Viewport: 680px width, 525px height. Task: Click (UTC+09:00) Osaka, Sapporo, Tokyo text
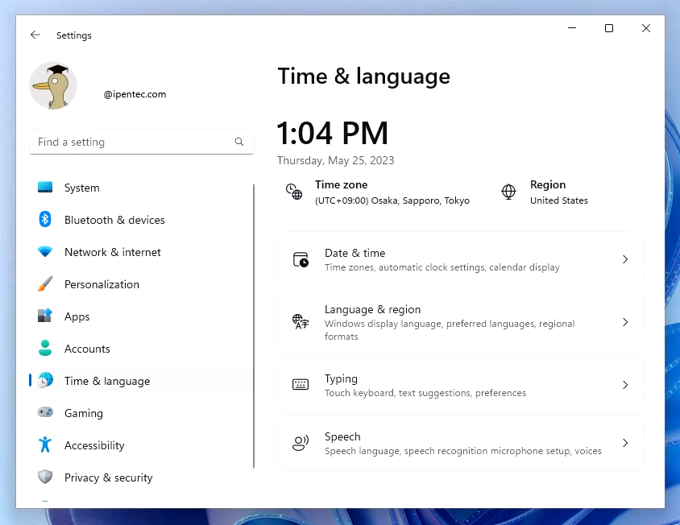click(392, 200)
